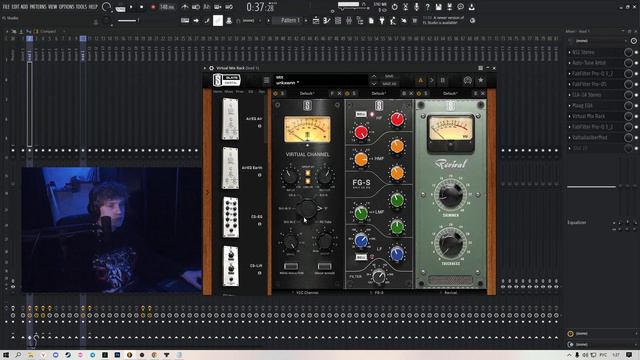
Task: Select the CS-EQ module thumbnail
Action: coord(230,217)
